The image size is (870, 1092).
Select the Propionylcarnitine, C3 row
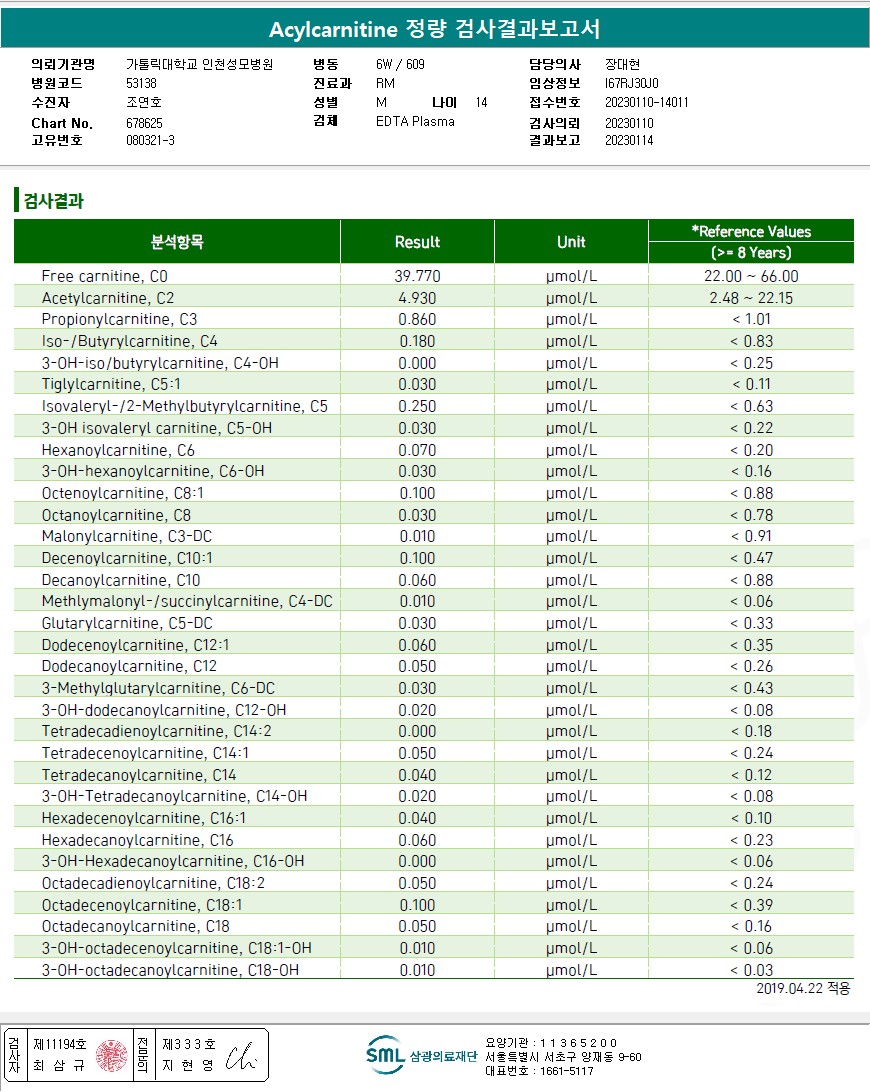point(434,319)
